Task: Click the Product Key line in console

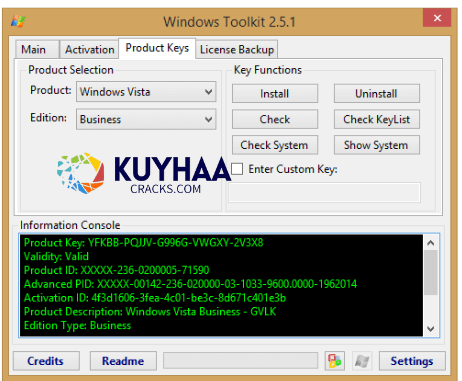Action: click(x=144, y=243)
